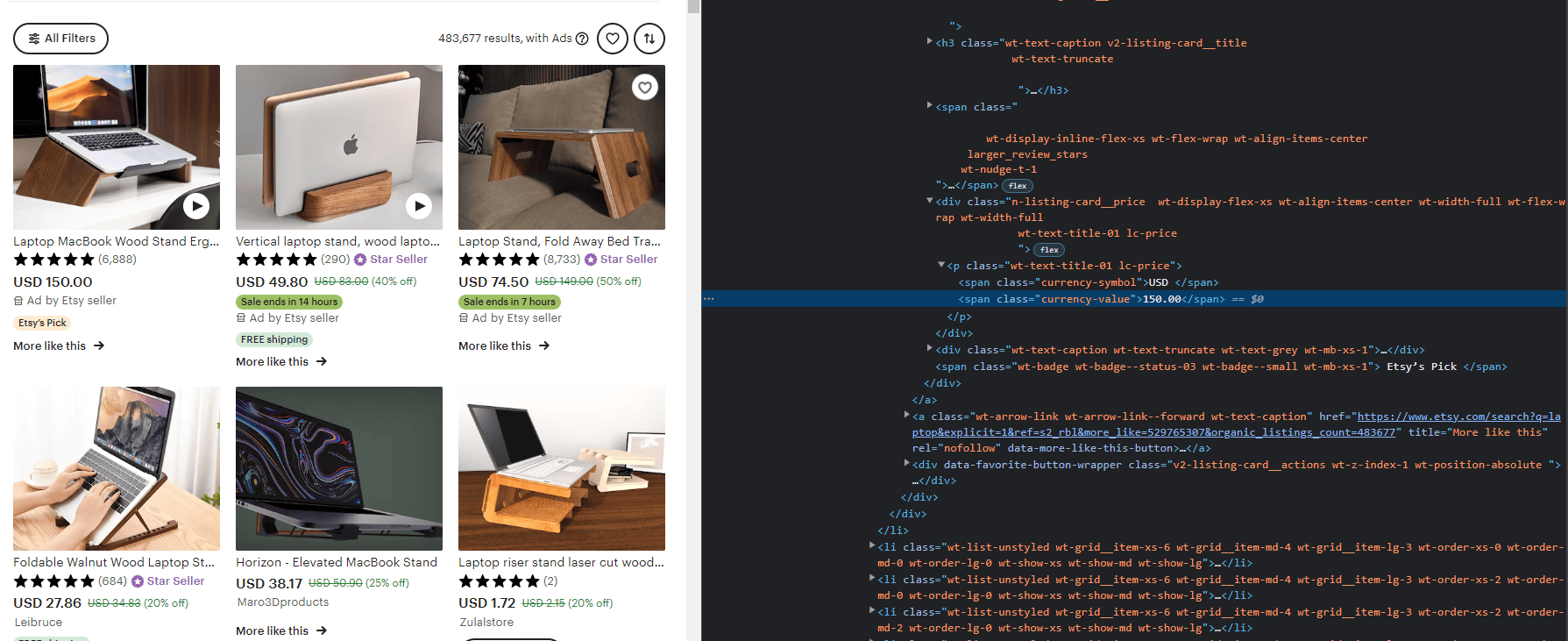Open Vertical laptop stand product image
This screenshot has height=641, width=1568.
[339, 147]
